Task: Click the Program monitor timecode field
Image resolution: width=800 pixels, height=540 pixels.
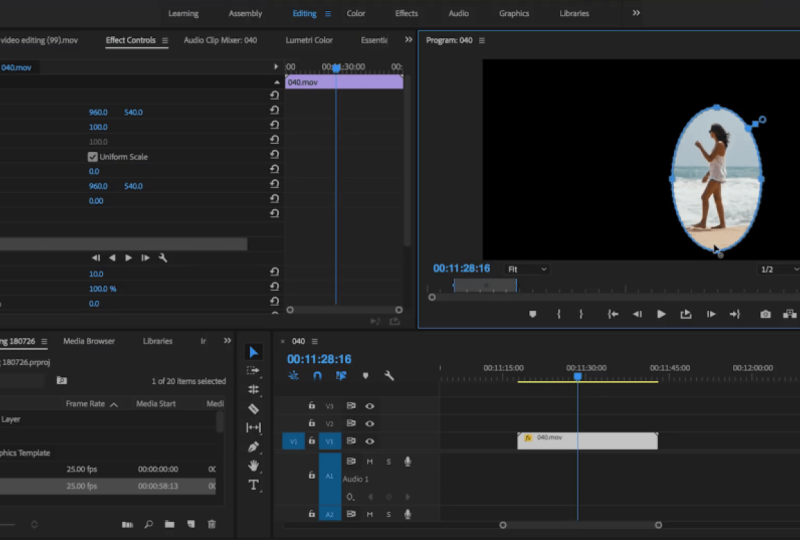Action: pyautogui.click(x=462, y=268)
